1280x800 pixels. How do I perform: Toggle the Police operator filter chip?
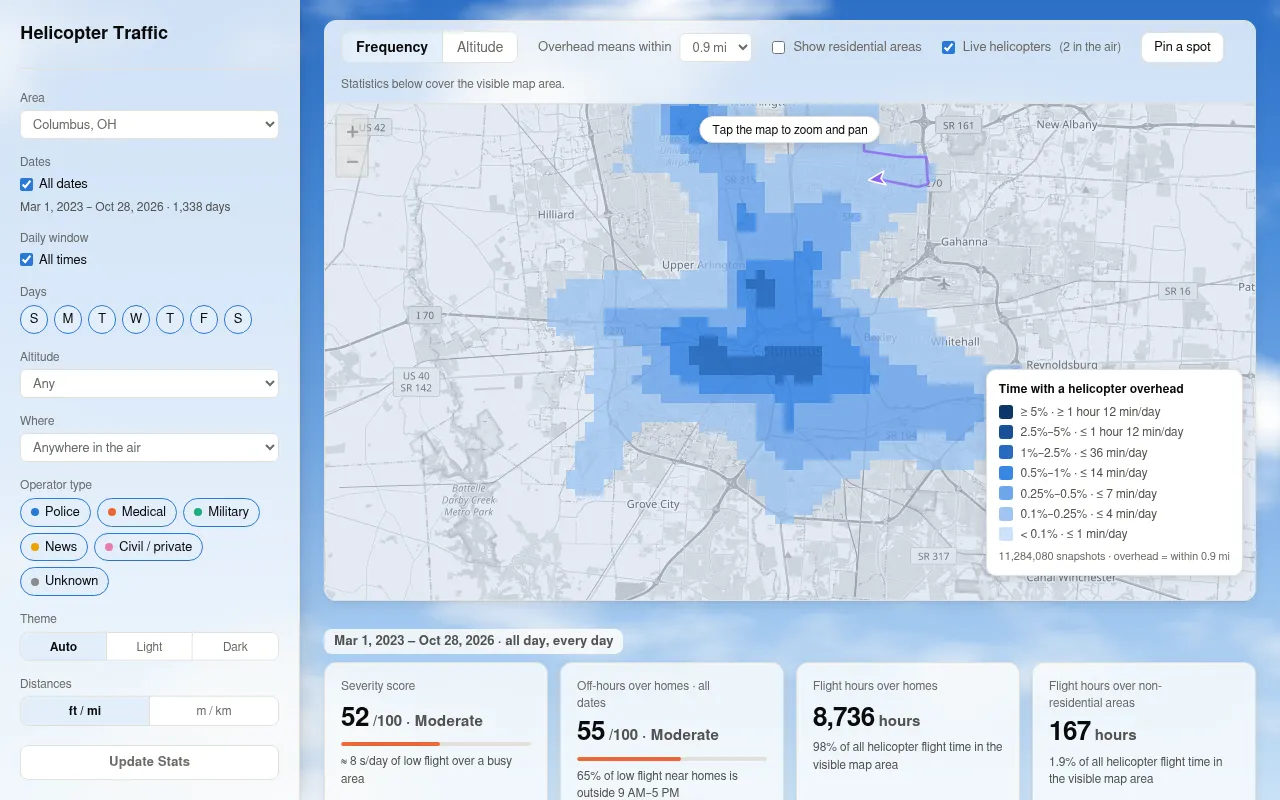(x=55, y=512)
